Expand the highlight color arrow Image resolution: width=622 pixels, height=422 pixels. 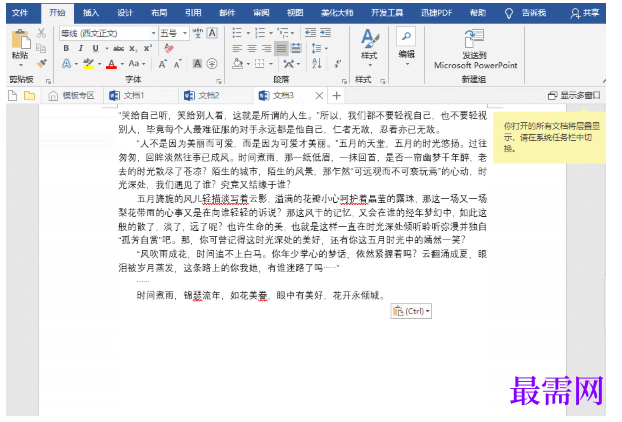(x=99, y=64)
